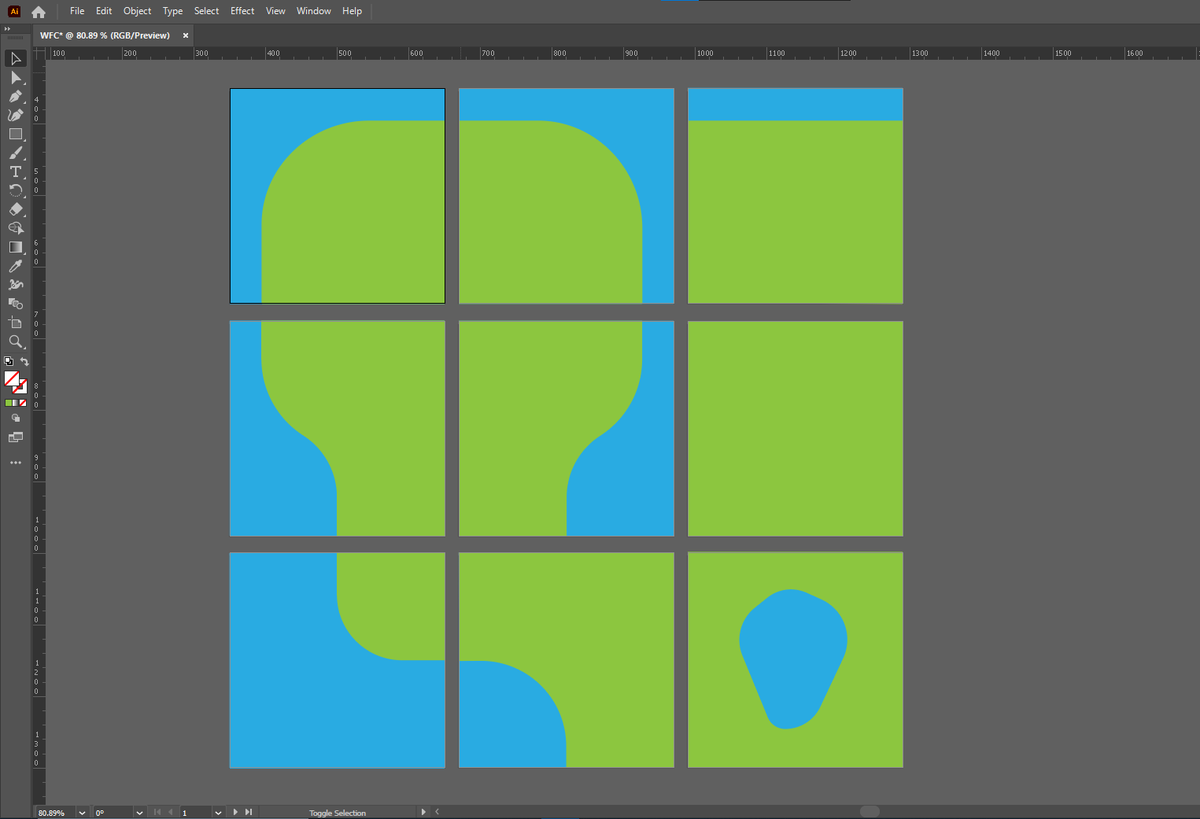Screen dimensions: 1200x819
Task: Select the selected top-left tile artboard
Action: (x=337, y=196)
